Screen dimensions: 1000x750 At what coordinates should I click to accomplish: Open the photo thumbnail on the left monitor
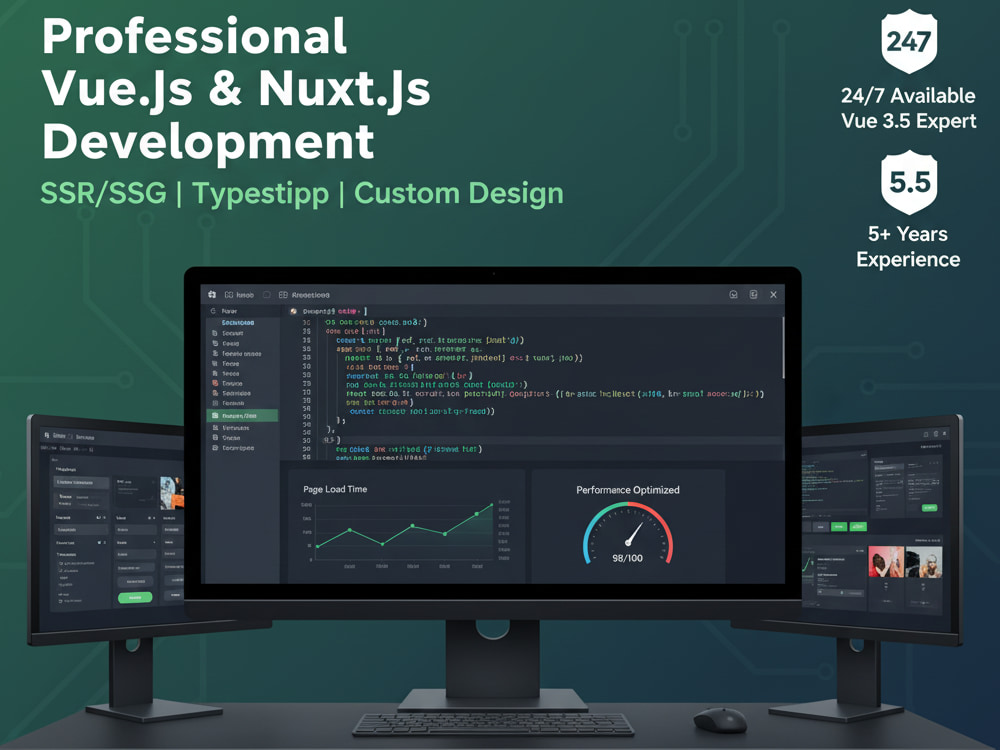point(172,493)
